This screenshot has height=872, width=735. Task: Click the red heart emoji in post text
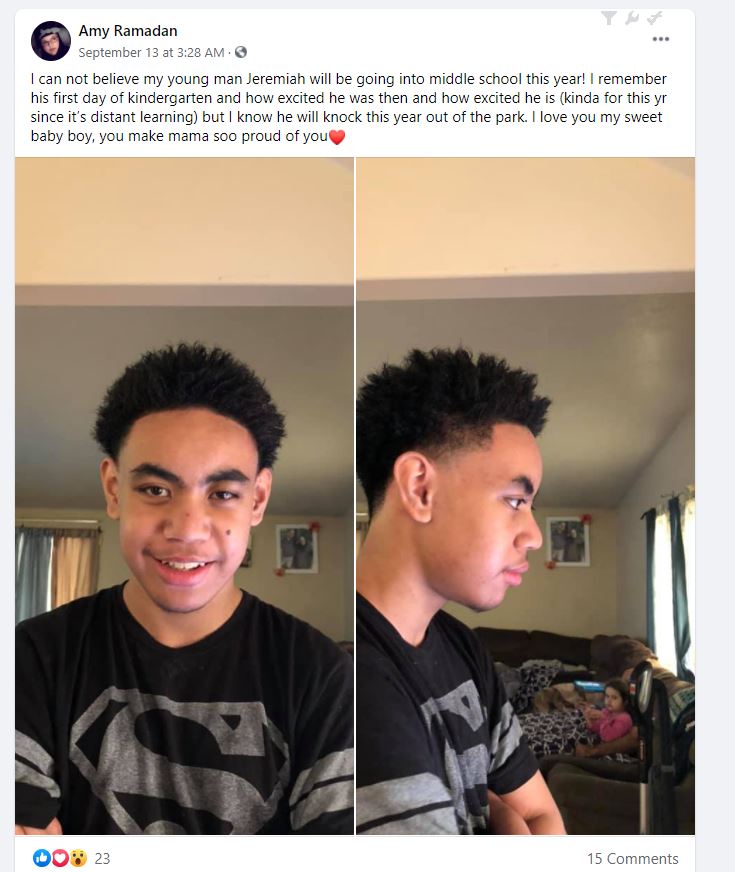[337, 137]
